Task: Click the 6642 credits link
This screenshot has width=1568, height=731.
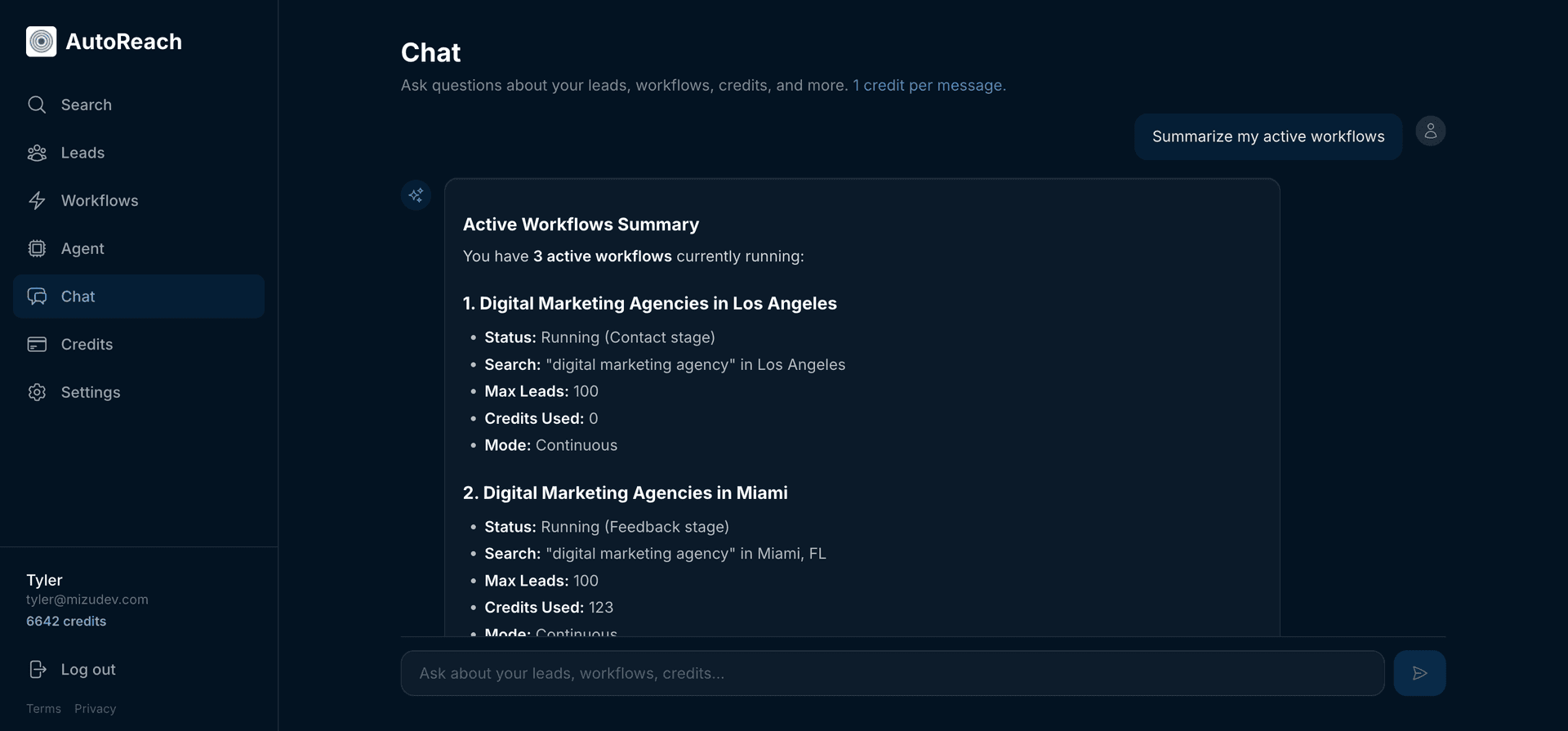Action: point(66,621)
